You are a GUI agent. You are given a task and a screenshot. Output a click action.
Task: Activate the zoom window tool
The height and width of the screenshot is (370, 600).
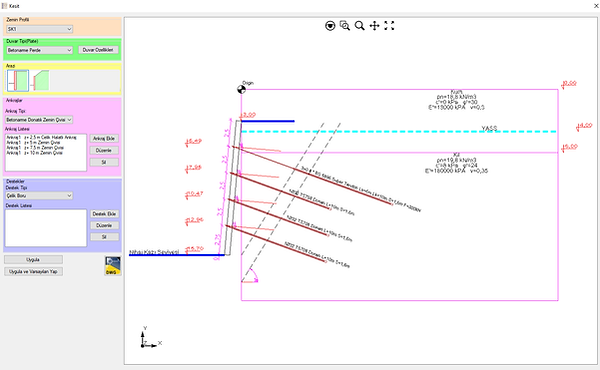[344, 26]
